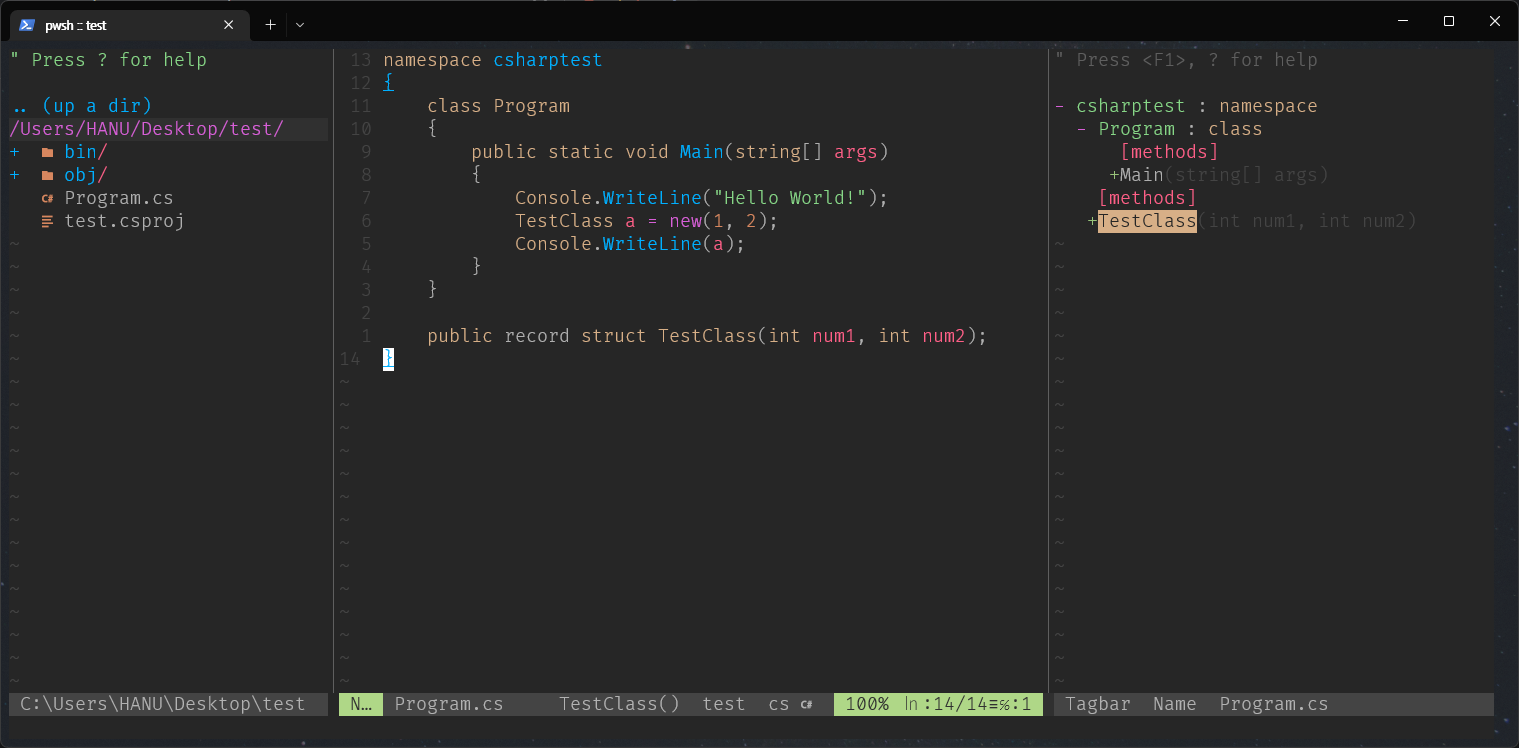The width and height of the screenshot is (1519, 748).
Task: Click the 'Main' method name in the editor
Action: click(702, 152)
